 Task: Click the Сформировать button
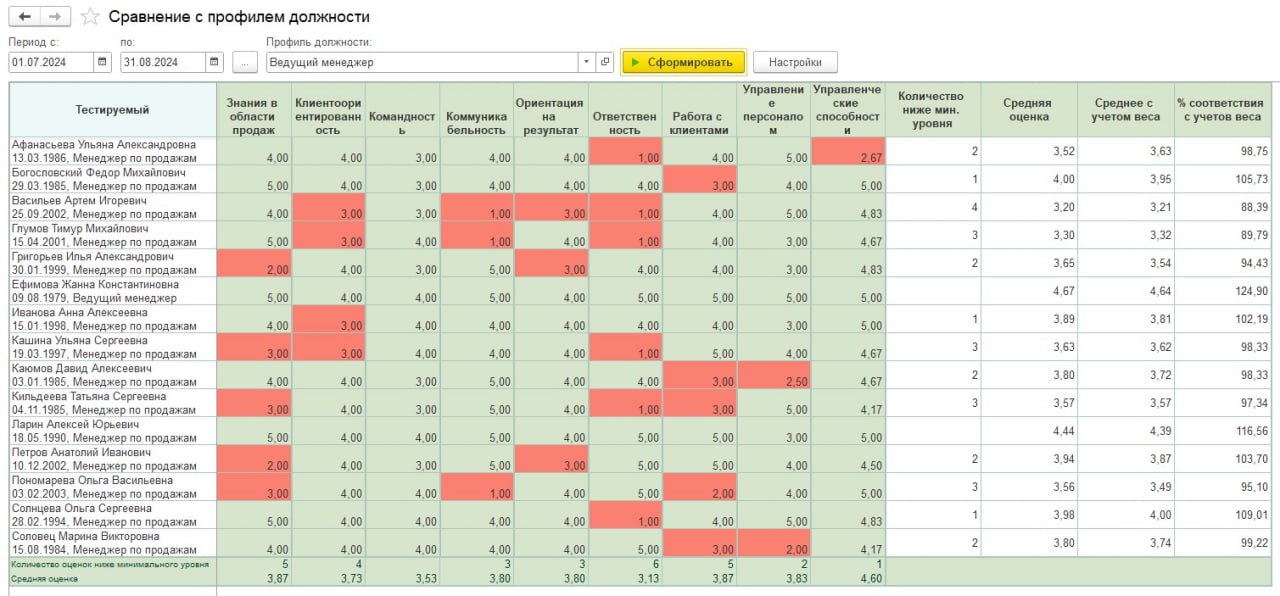pyautogui.click(x=683, y=62)
